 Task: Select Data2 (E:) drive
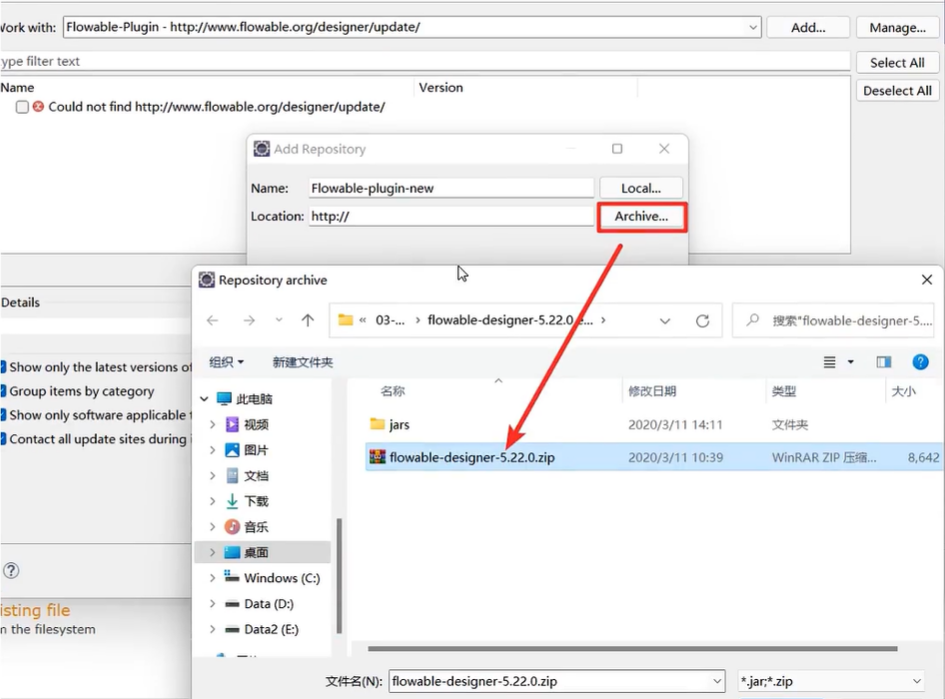coord(271,630)
